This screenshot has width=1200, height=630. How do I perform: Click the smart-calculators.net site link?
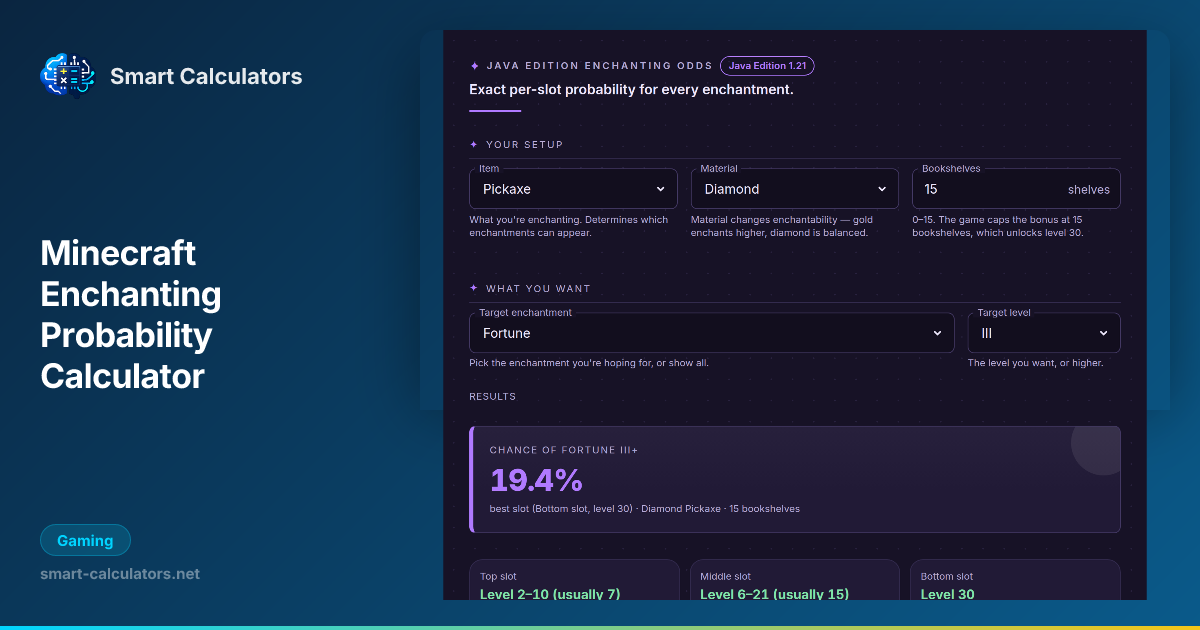(120, 574)
